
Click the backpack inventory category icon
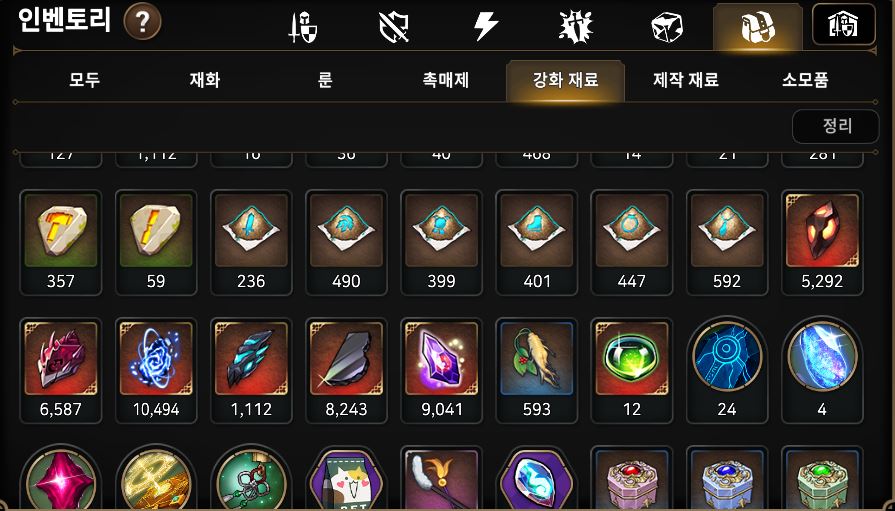click(757, 27)
